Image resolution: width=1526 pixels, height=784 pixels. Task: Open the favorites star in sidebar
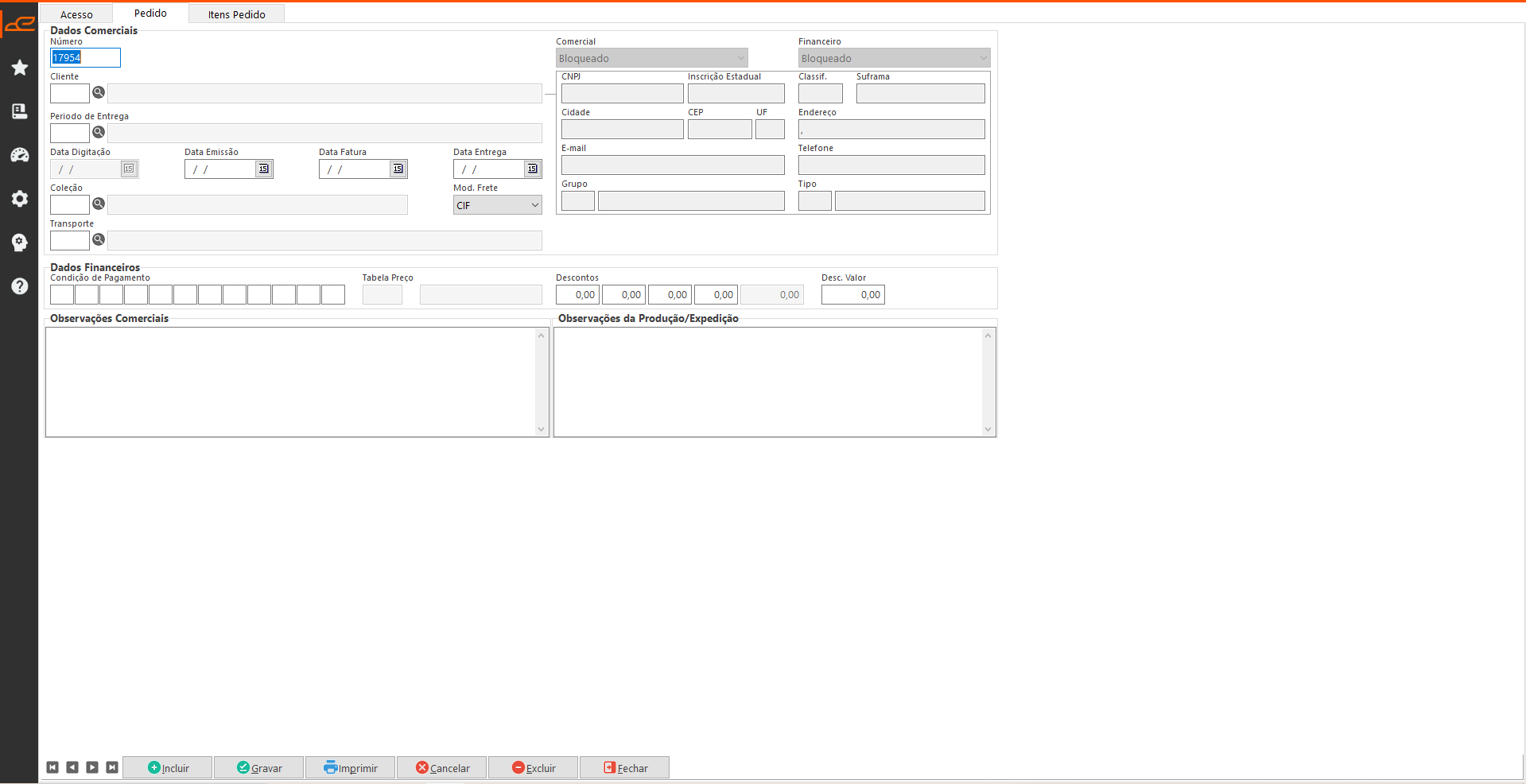[x=20, y=68]
